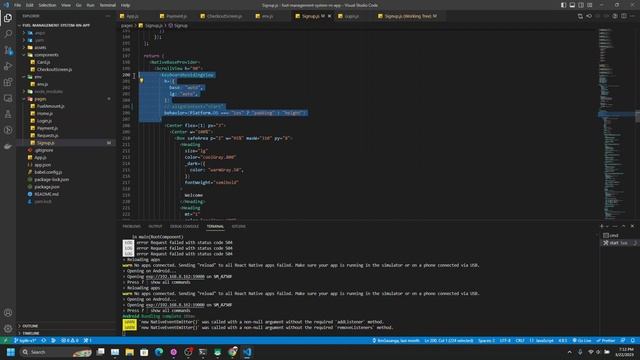Expand the Outline section

coord(30,326)
